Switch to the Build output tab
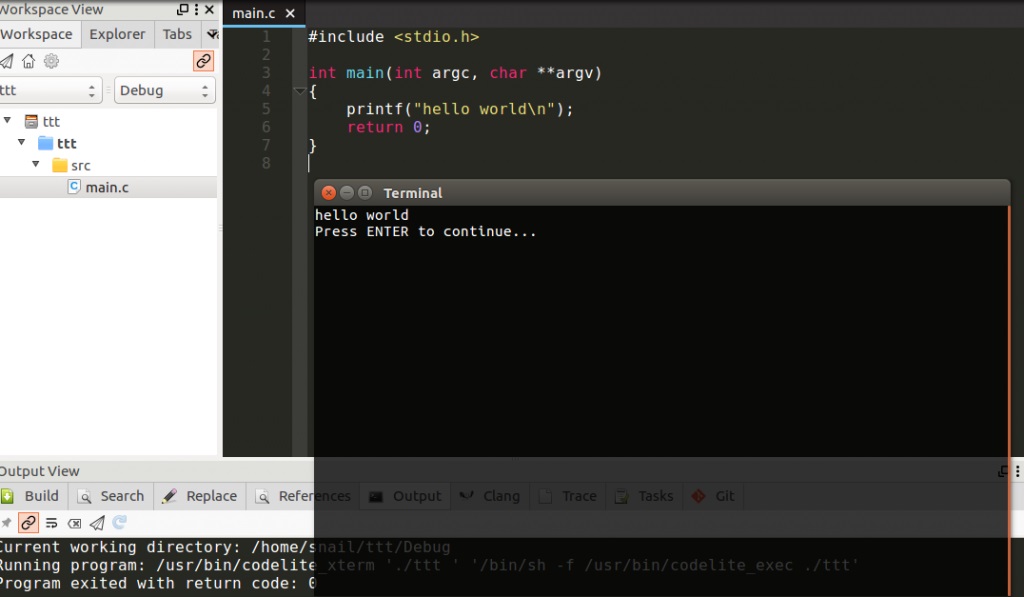Screen dimensions: 1024x597 (x=32, y=496)
